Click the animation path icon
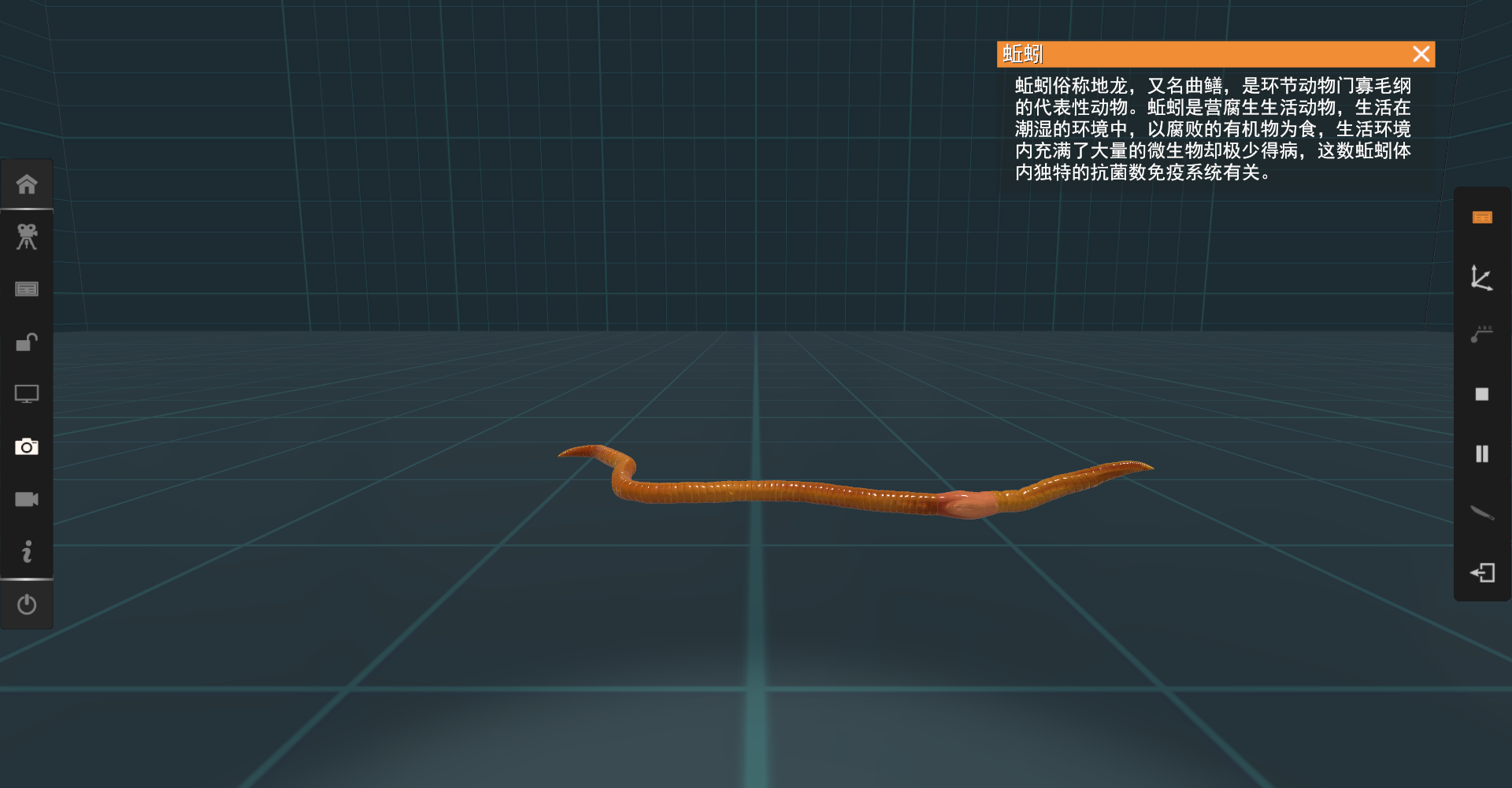The width and height of the screenshot is (1512, 788). coord(1481,335)
